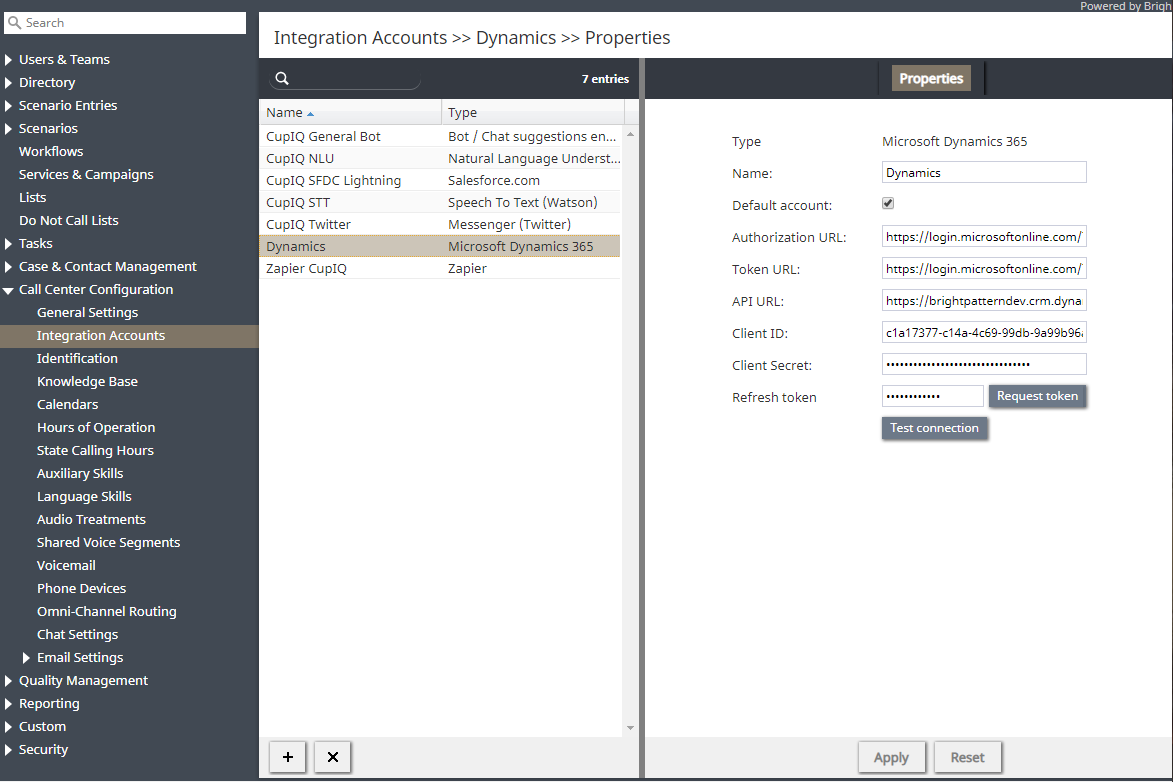This screenshot has width=1173, height=782.
Task: Toggle the Default account checkbox
Action: [888, 204]
